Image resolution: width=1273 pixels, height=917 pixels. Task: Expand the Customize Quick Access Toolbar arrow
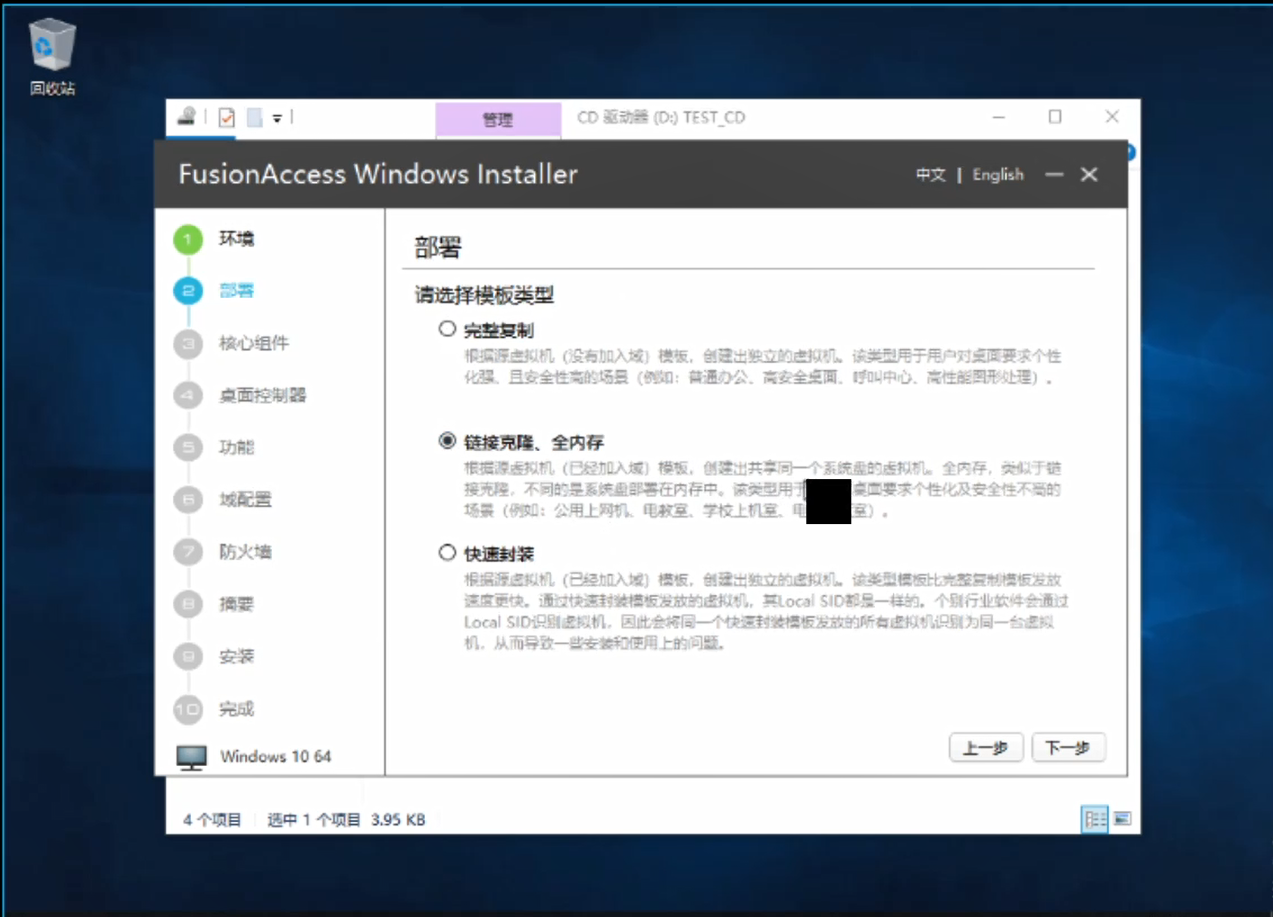275,117
